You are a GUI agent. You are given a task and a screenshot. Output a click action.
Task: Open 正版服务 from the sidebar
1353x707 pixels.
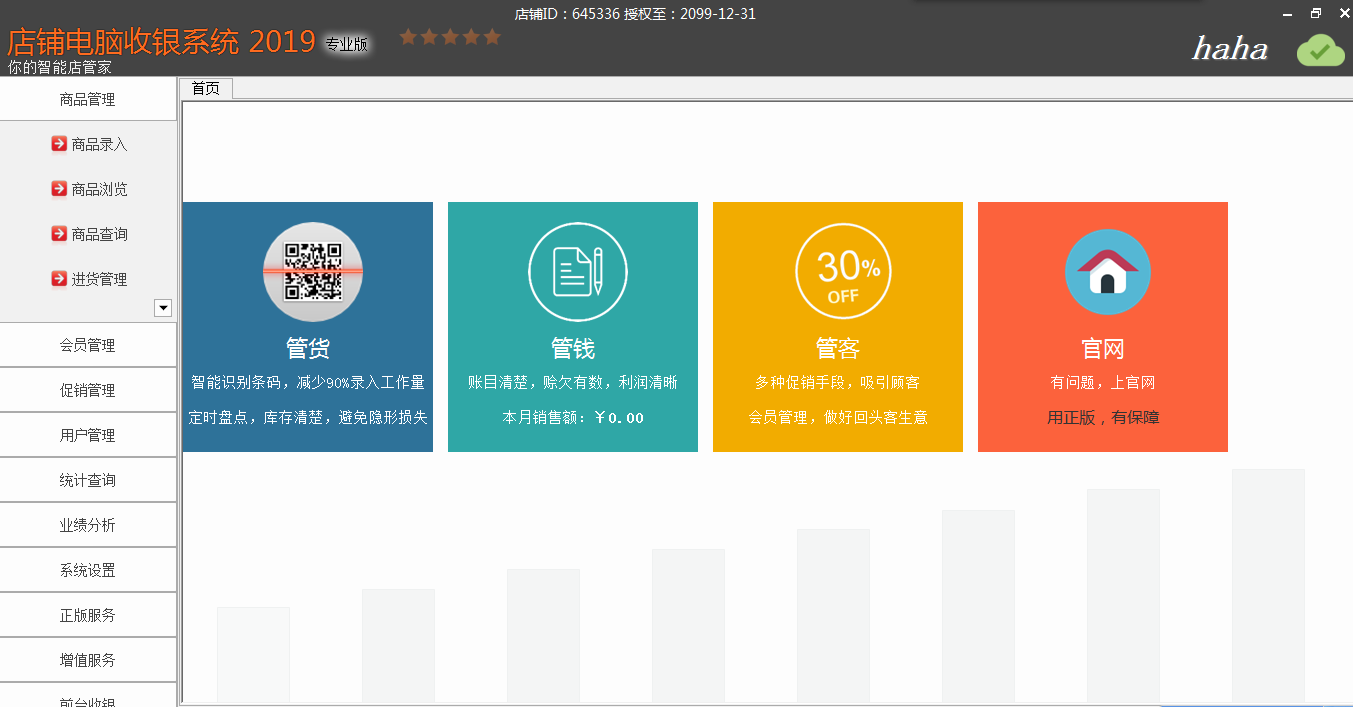click(88, 614)
